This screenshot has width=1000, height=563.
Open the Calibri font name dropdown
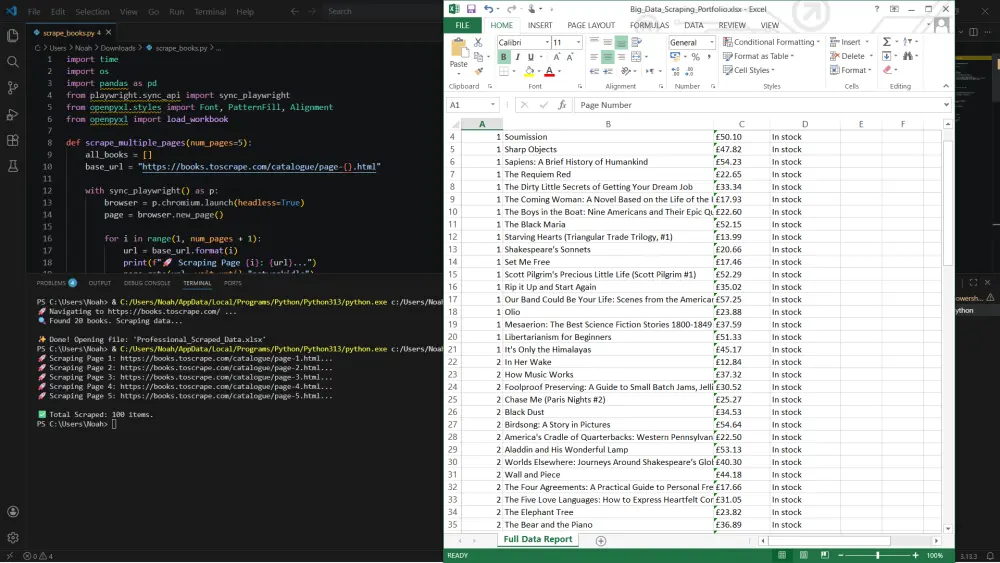[x=547, y=42]
